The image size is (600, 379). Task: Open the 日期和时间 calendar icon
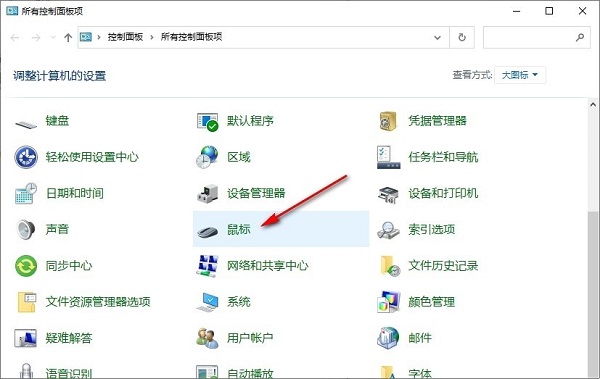26,193
